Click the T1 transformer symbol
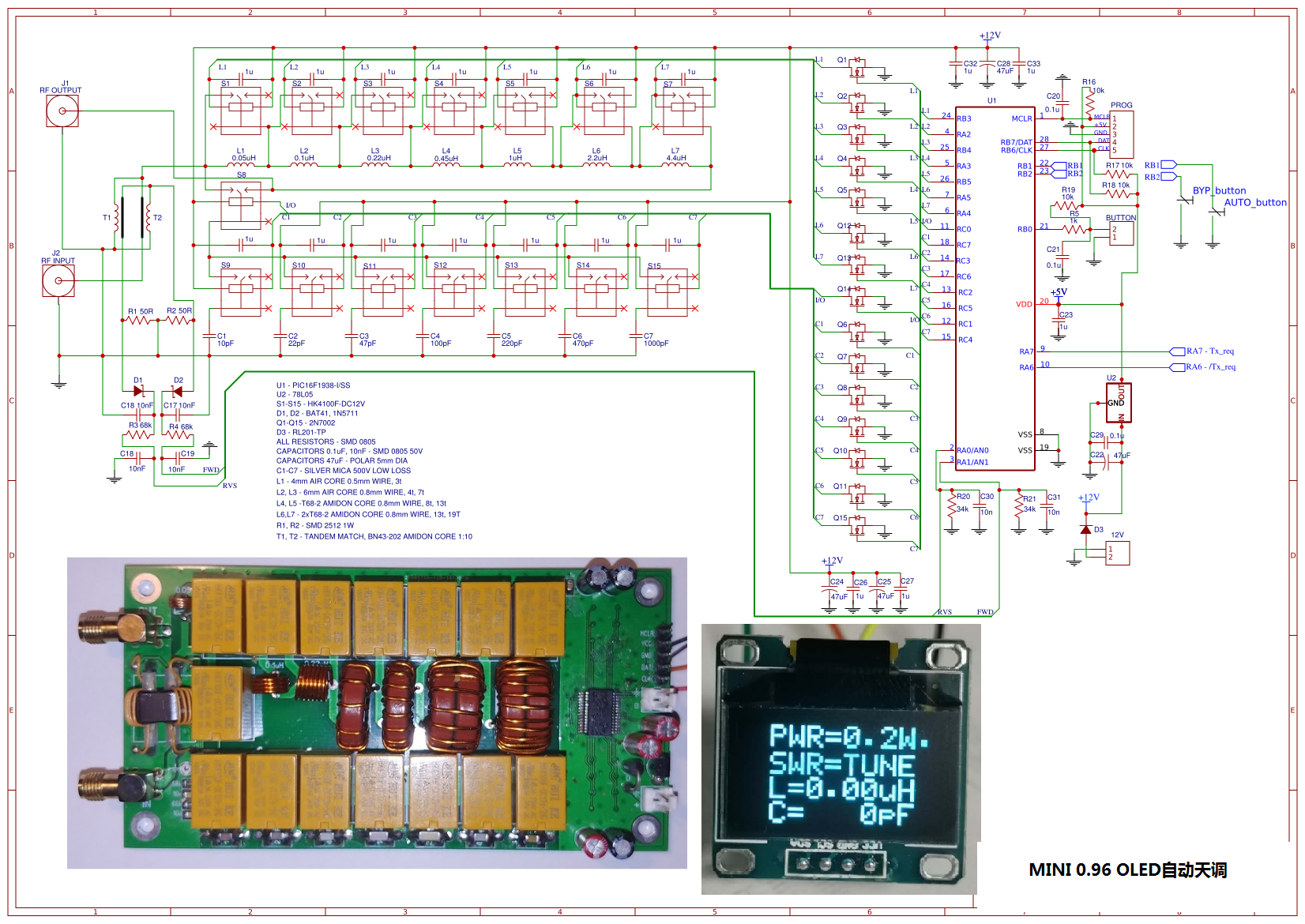This screenshot has height=924, width=1305. pyautogui.click(x=118, y=217)
